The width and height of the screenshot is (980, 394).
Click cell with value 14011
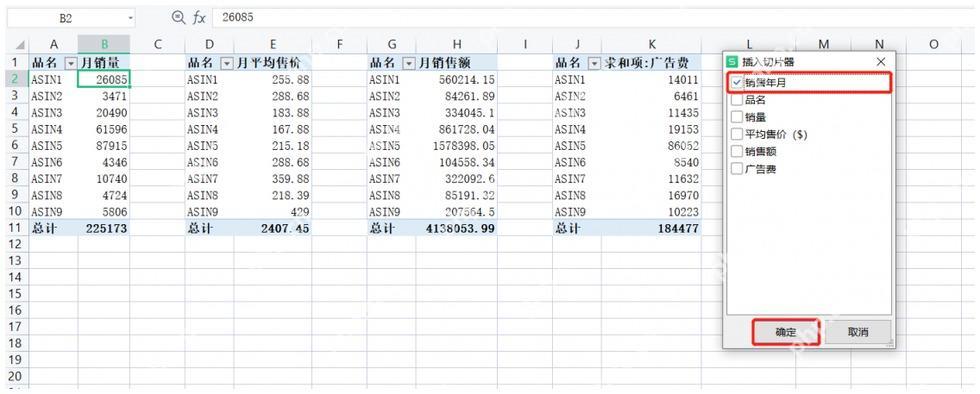point(652,79)
